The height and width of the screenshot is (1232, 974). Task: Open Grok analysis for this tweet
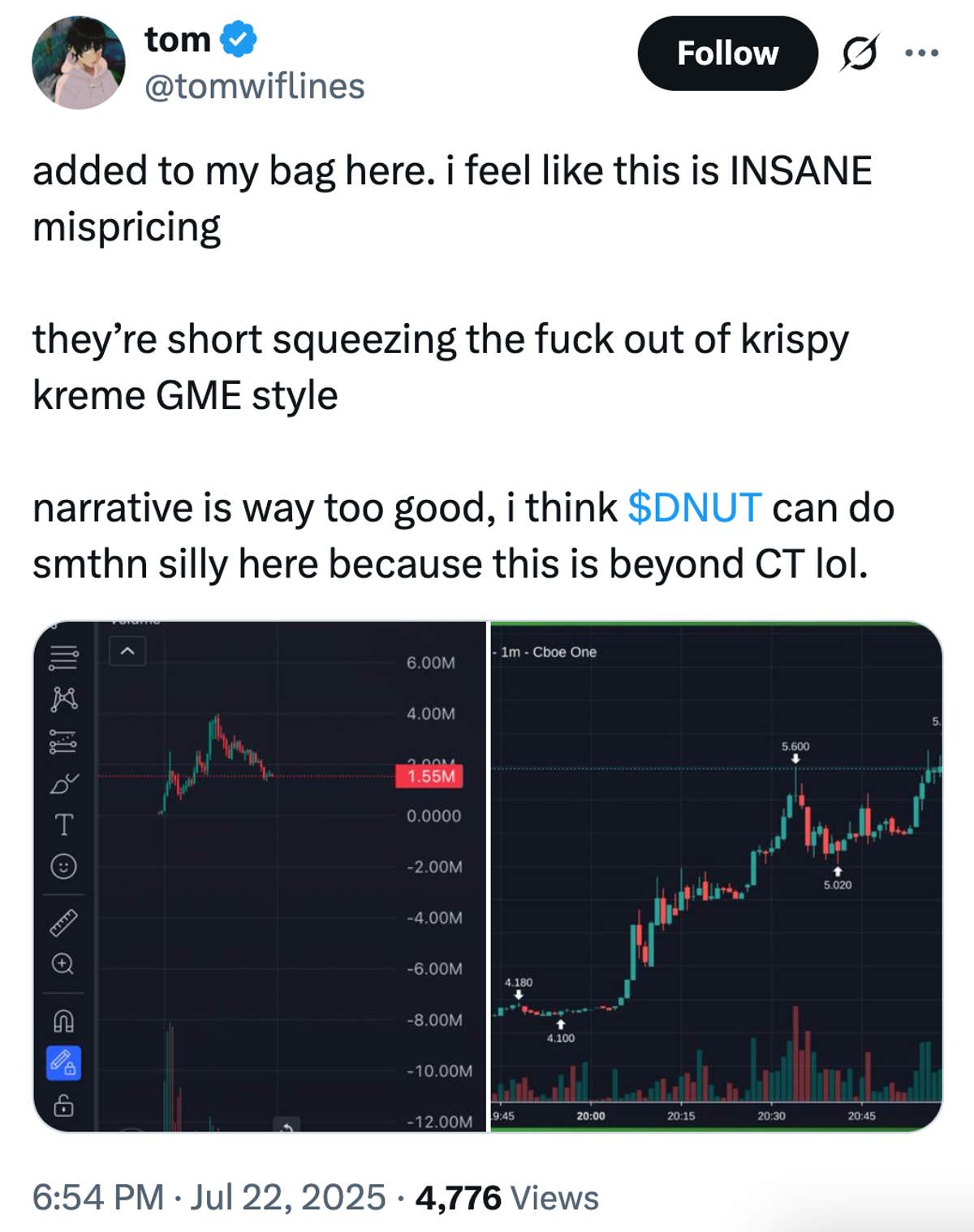coord(860,53)
